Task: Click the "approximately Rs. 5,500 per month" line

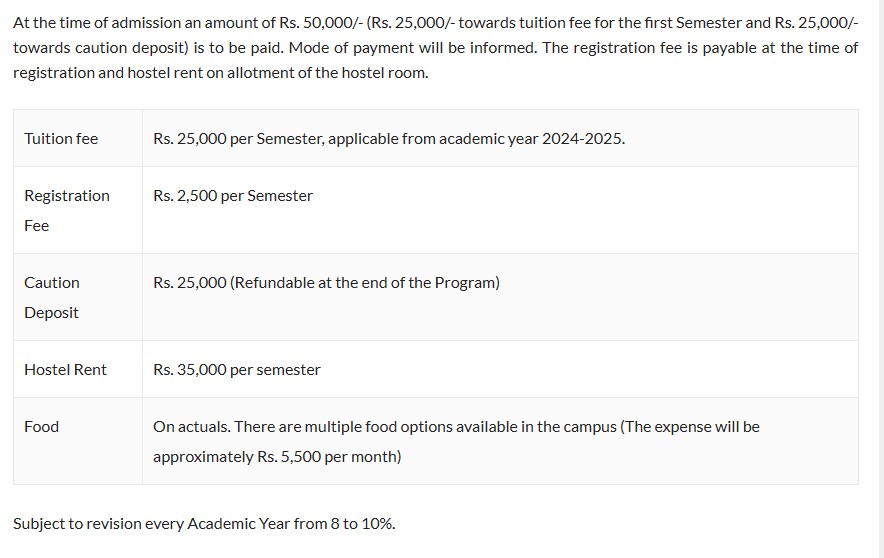Action: (x=277, y=457)
